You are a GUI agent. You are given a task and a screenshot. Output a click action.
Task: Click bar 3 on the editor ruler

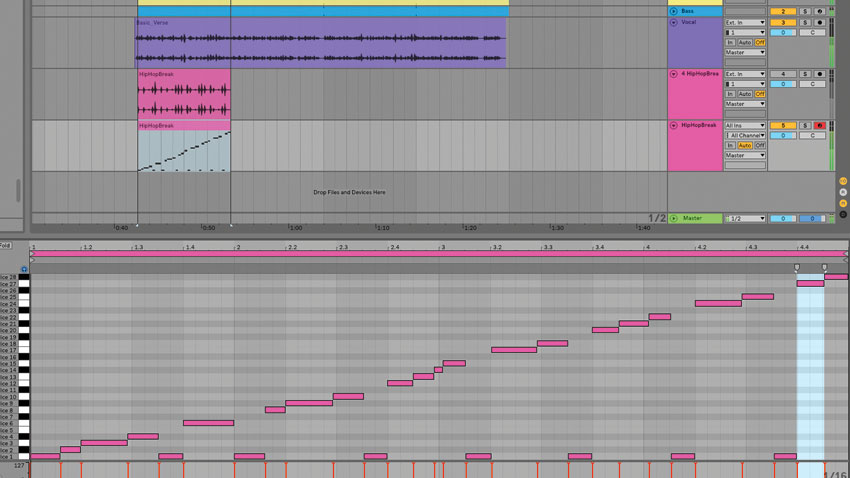442,247
